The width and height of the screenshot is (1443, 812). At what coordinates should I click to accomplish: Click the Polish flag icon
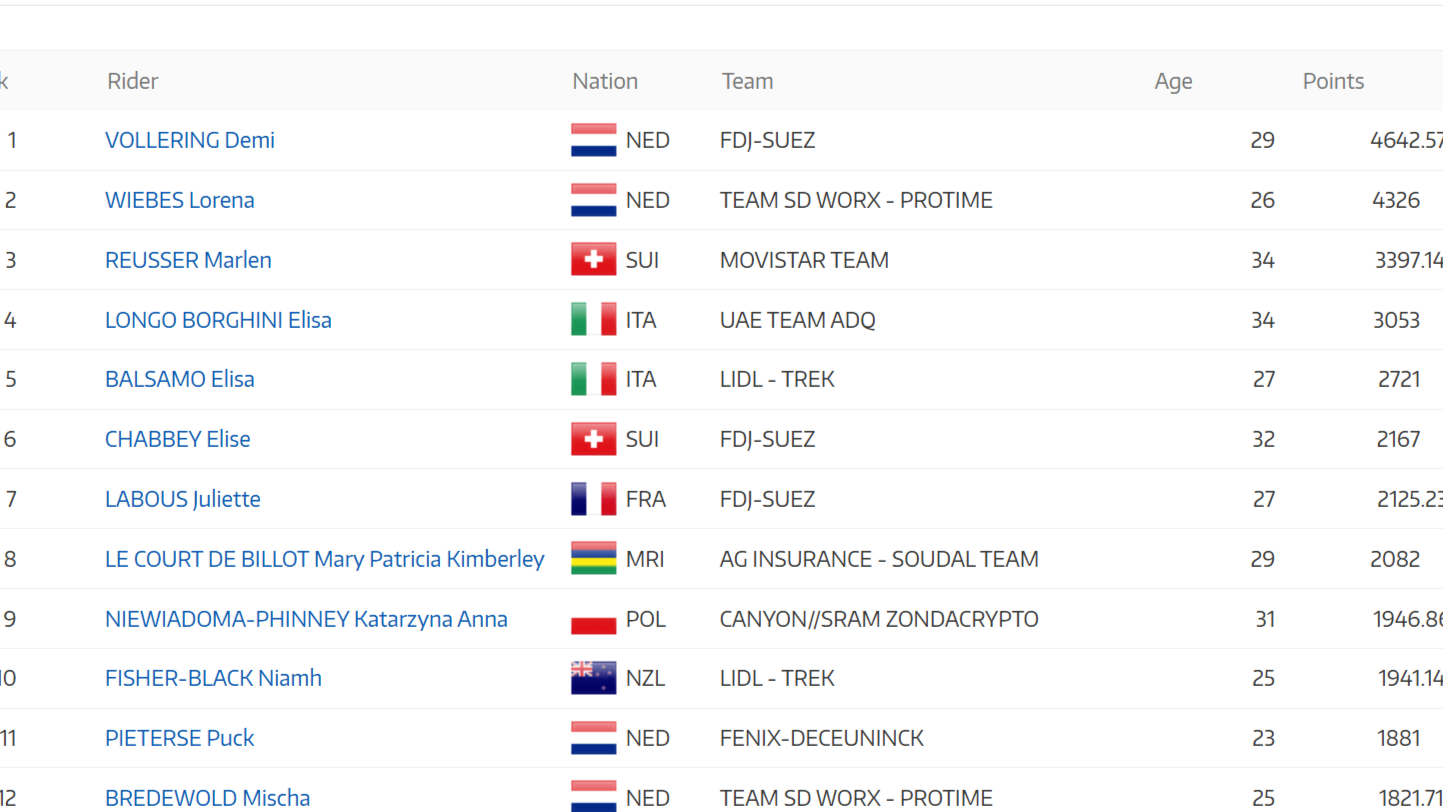point(593,619)
